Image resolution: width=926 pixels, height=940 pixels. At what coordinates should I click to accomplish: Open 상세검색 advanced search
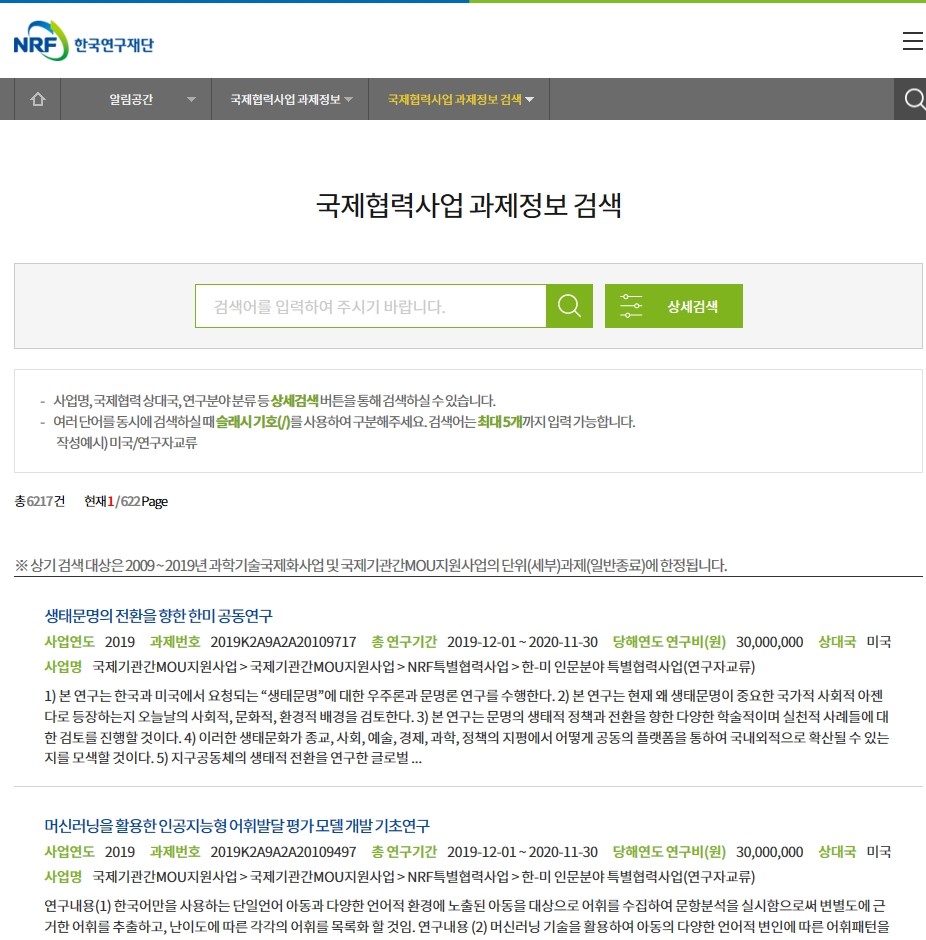pyautogui.click(x=673, y=306)
